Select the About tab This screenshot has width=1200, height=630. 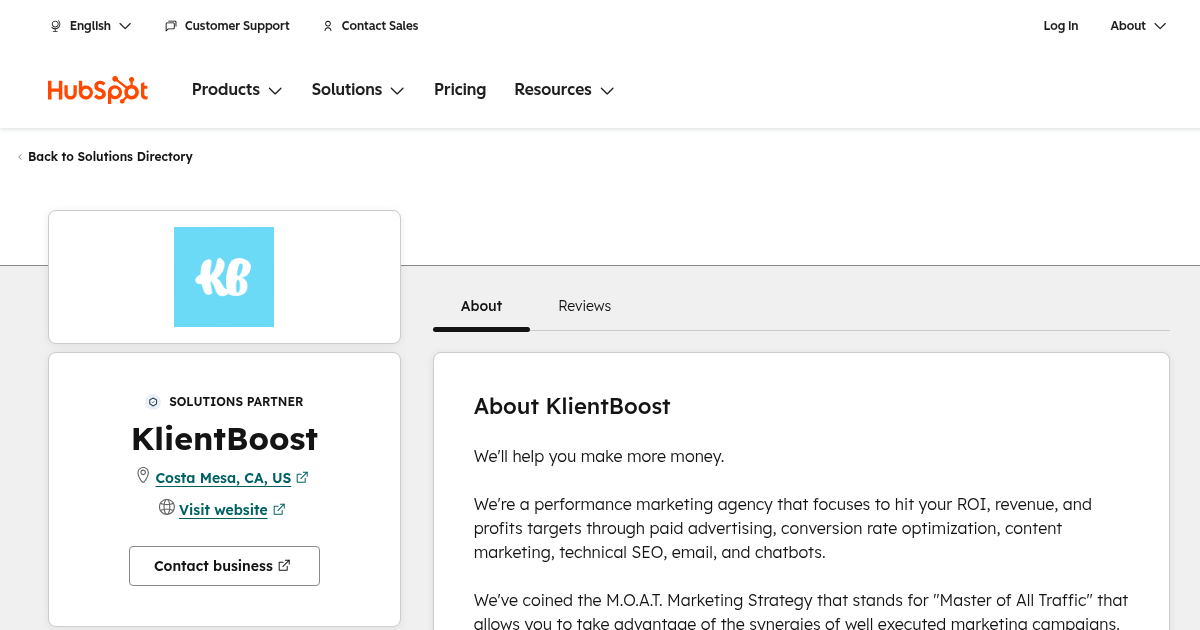tap(481, 306)
